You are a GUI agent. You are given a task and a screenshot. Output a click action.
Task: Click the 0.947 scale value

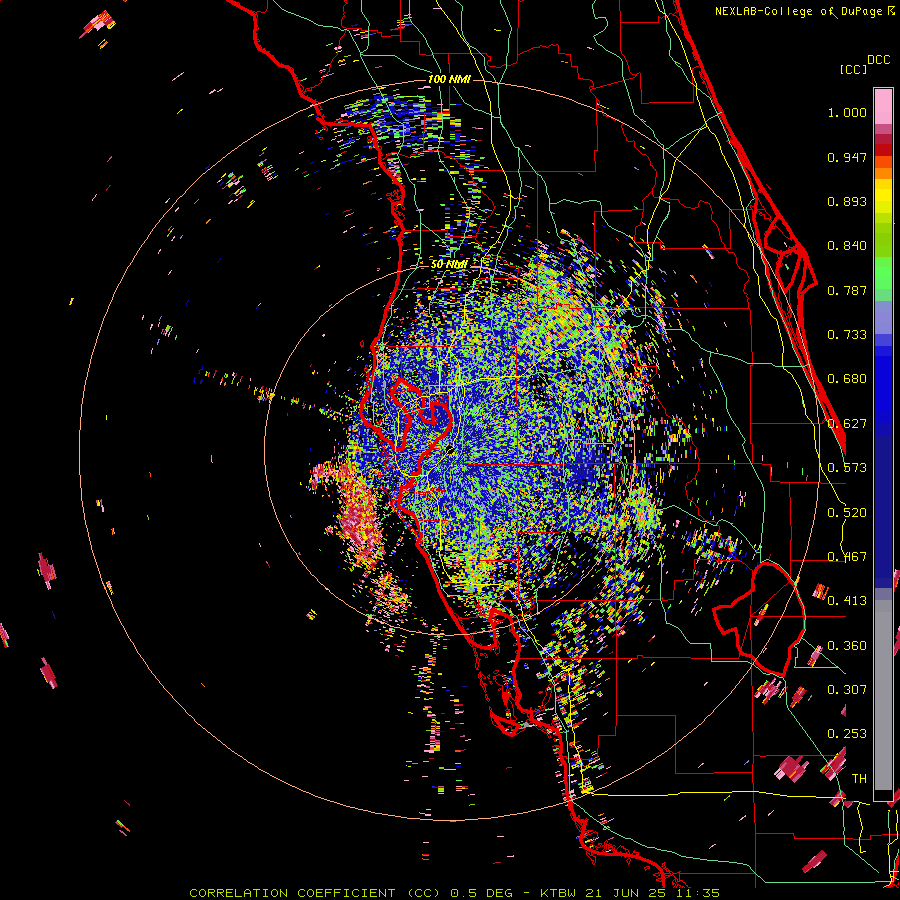[847, 157]
